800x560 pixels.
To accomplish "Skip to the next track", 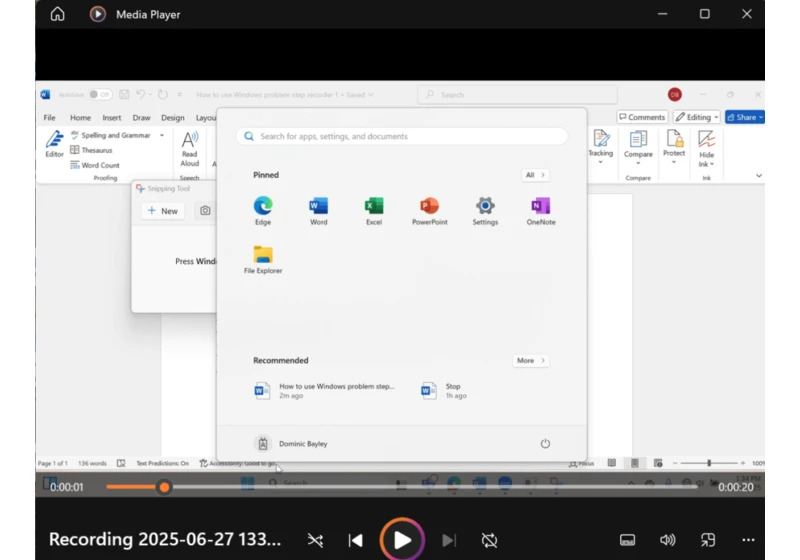I will pos(449,540).
